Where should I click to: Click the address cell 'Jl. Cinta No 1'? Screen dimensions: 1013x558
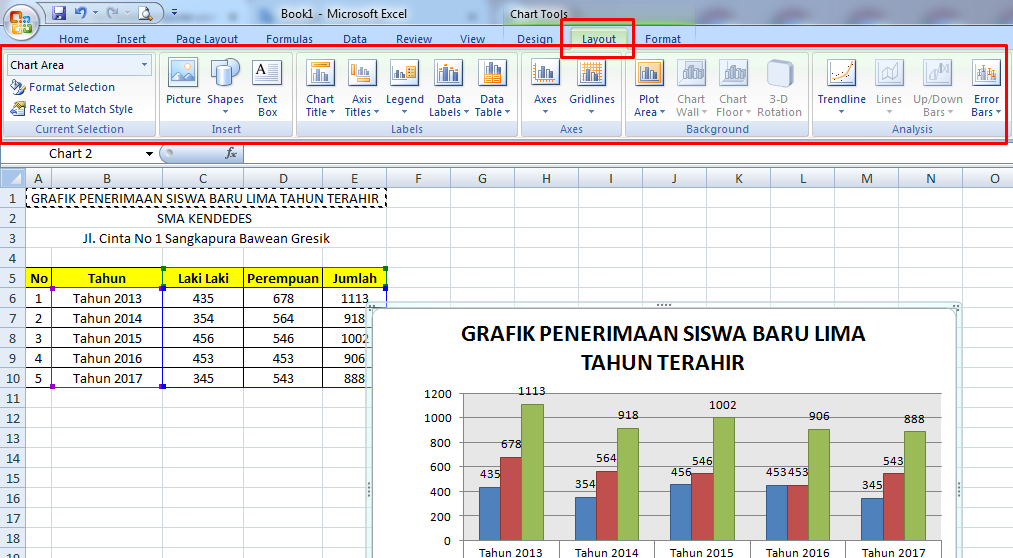[x=206, y=238]
